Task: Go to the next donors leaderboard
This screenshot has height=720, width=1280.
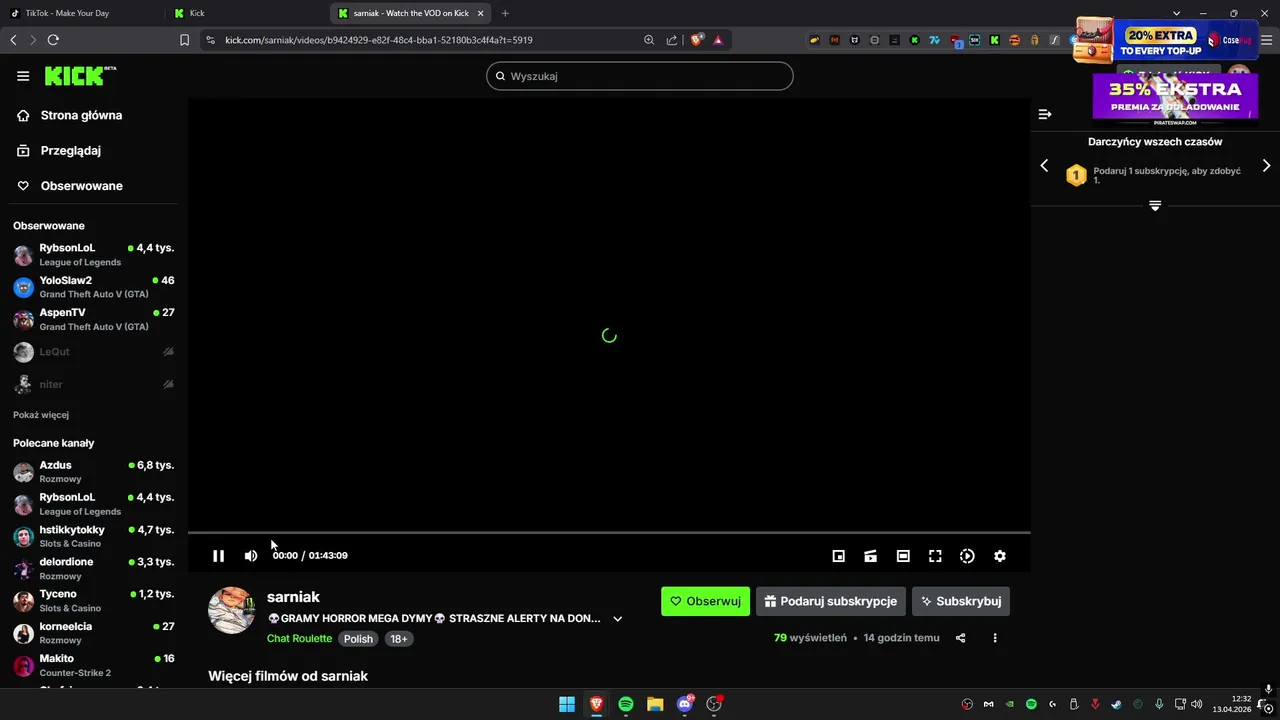Action: 1266,166
